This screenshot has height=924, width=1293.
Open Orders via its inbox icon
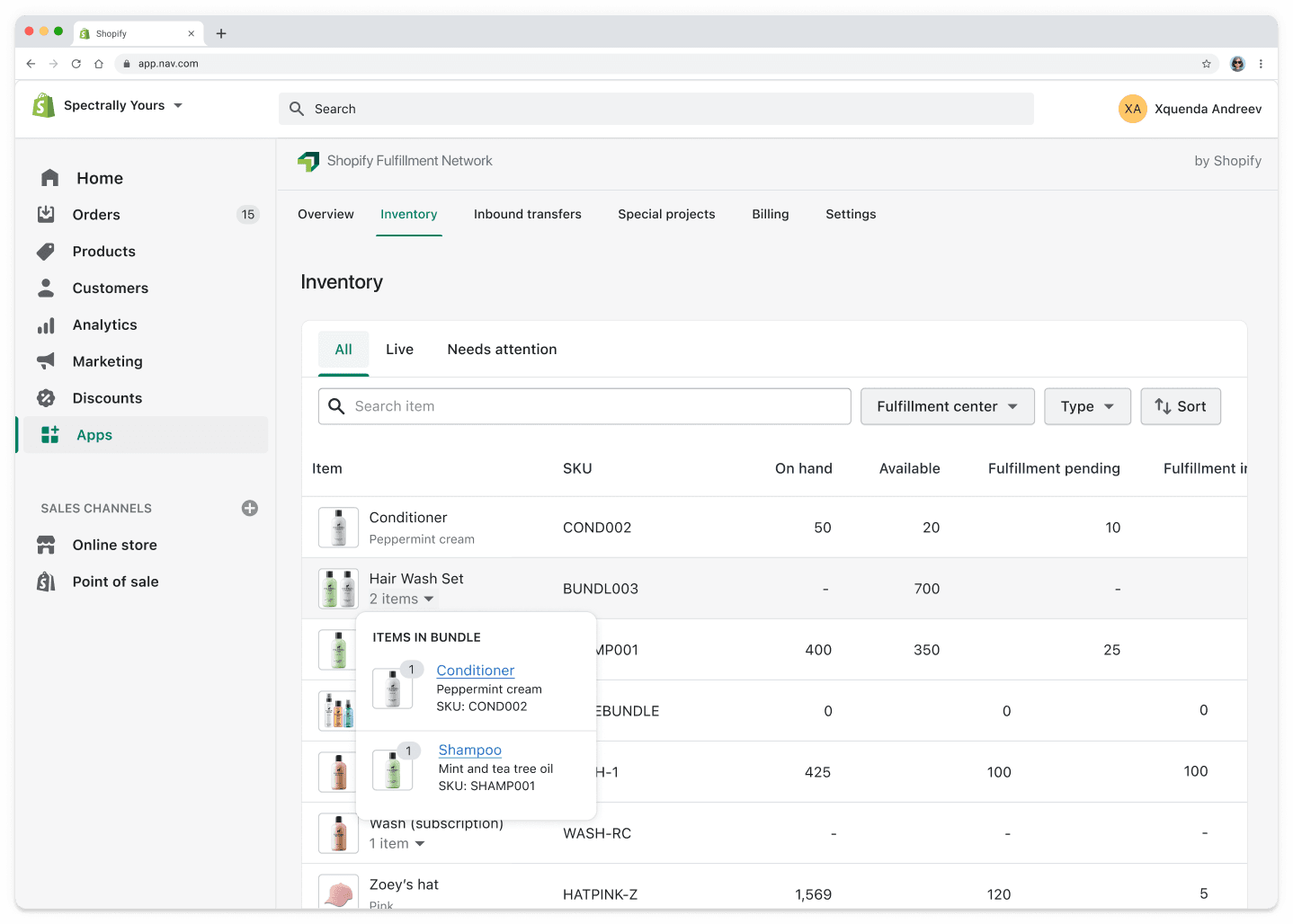tap(46, 214)
